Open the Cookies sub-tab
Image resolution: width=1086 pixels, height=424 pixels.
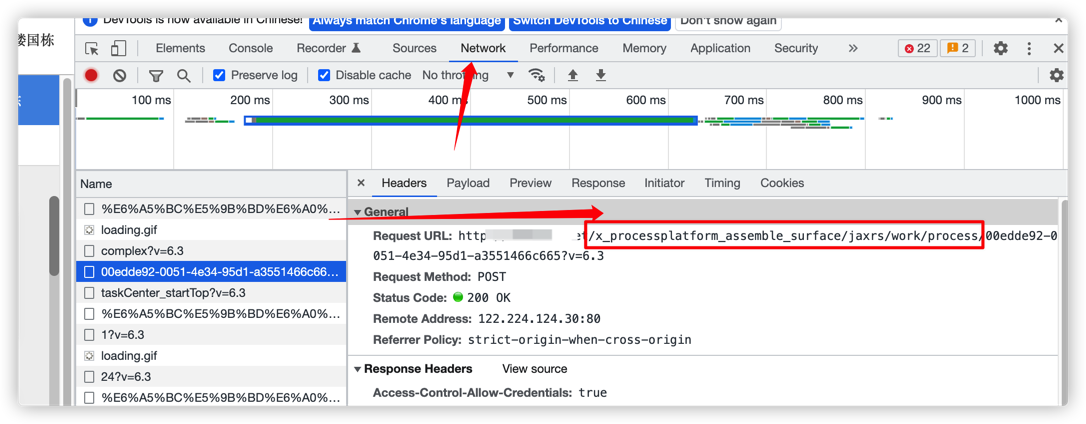(782, 183)
